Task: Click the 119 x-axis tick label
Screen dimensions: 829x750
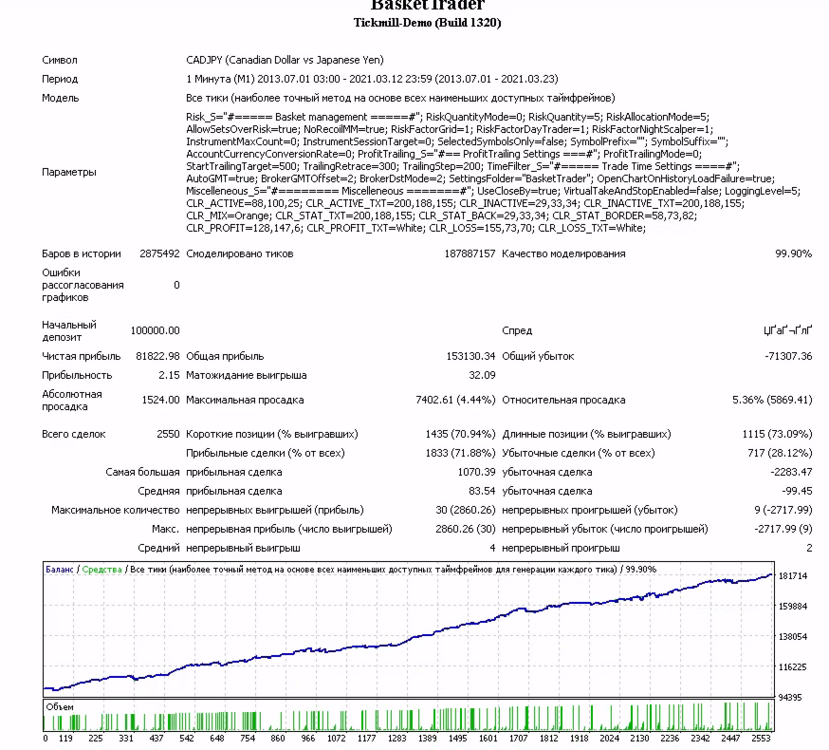Action: (x=66, y=739)
